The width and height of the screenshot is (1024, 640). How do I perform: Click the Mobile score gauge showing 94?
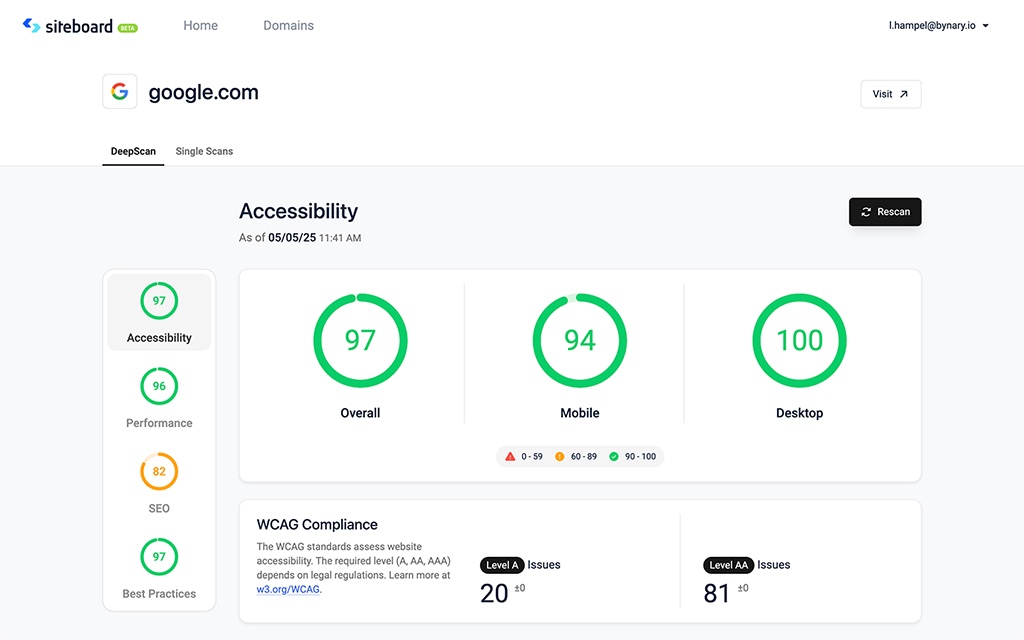pyautogui.click(x=580, y=340)
